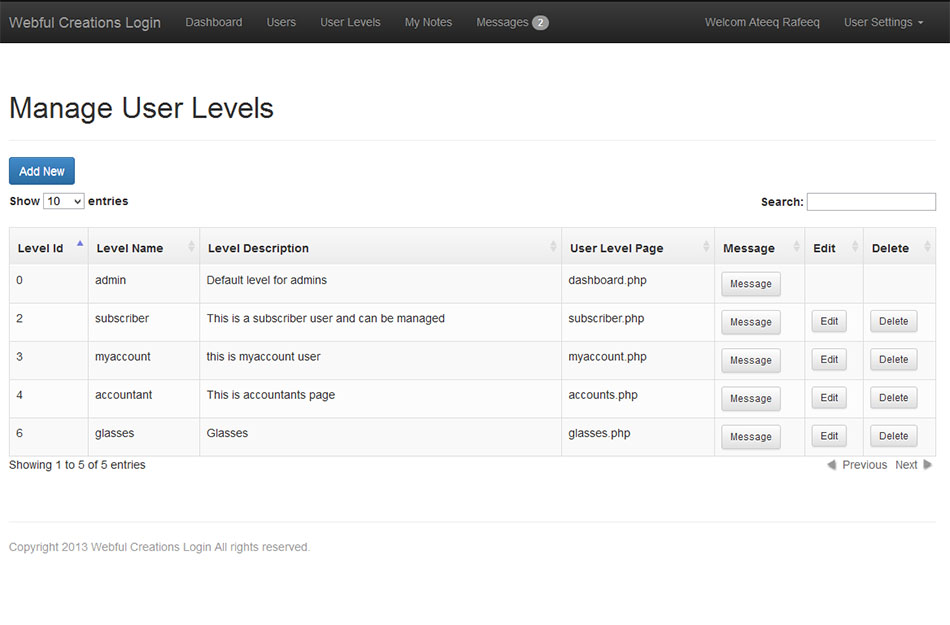Click the User Level Page sort icon
Image resolution: width=950 pixels, height=625 pixels.
tap(706, 247)
